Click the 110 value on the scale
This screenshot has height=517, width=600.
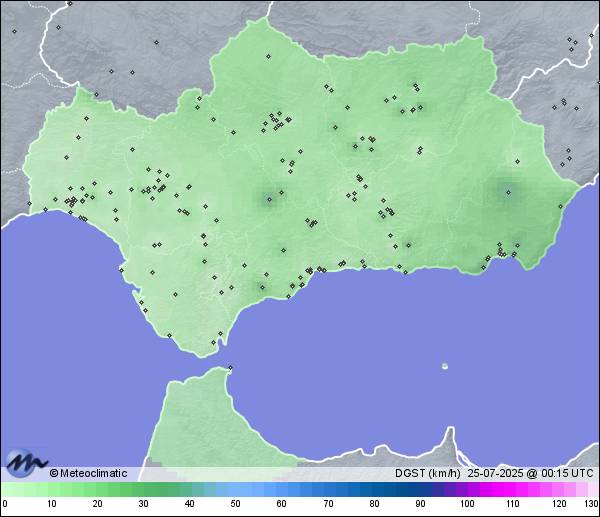click(x=513, y=504)
